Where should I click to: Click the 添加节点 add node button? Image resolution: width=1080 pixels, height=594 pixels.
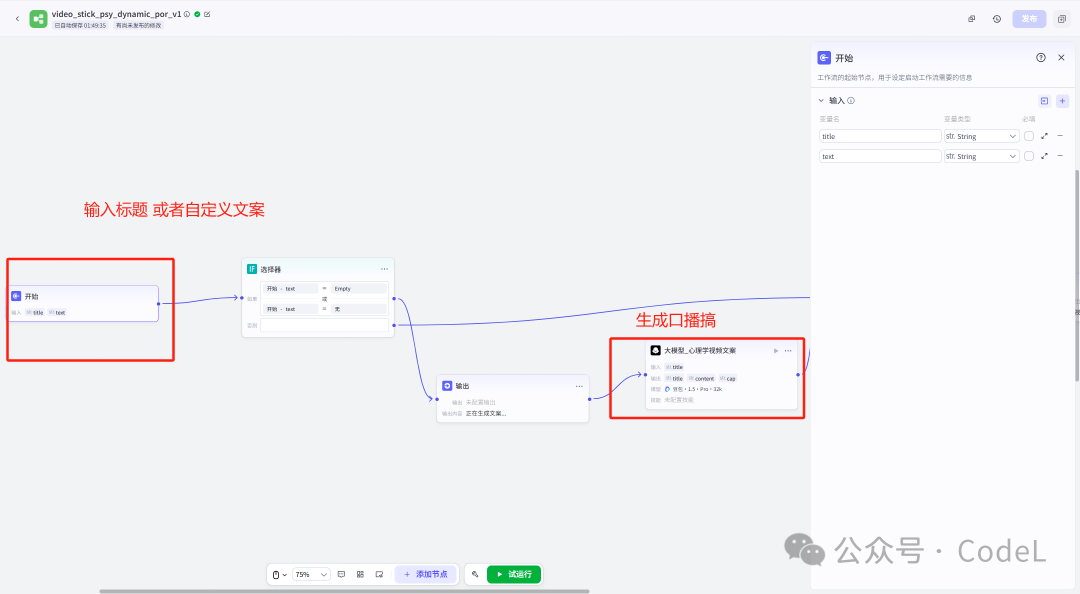[x=426, y=574]
